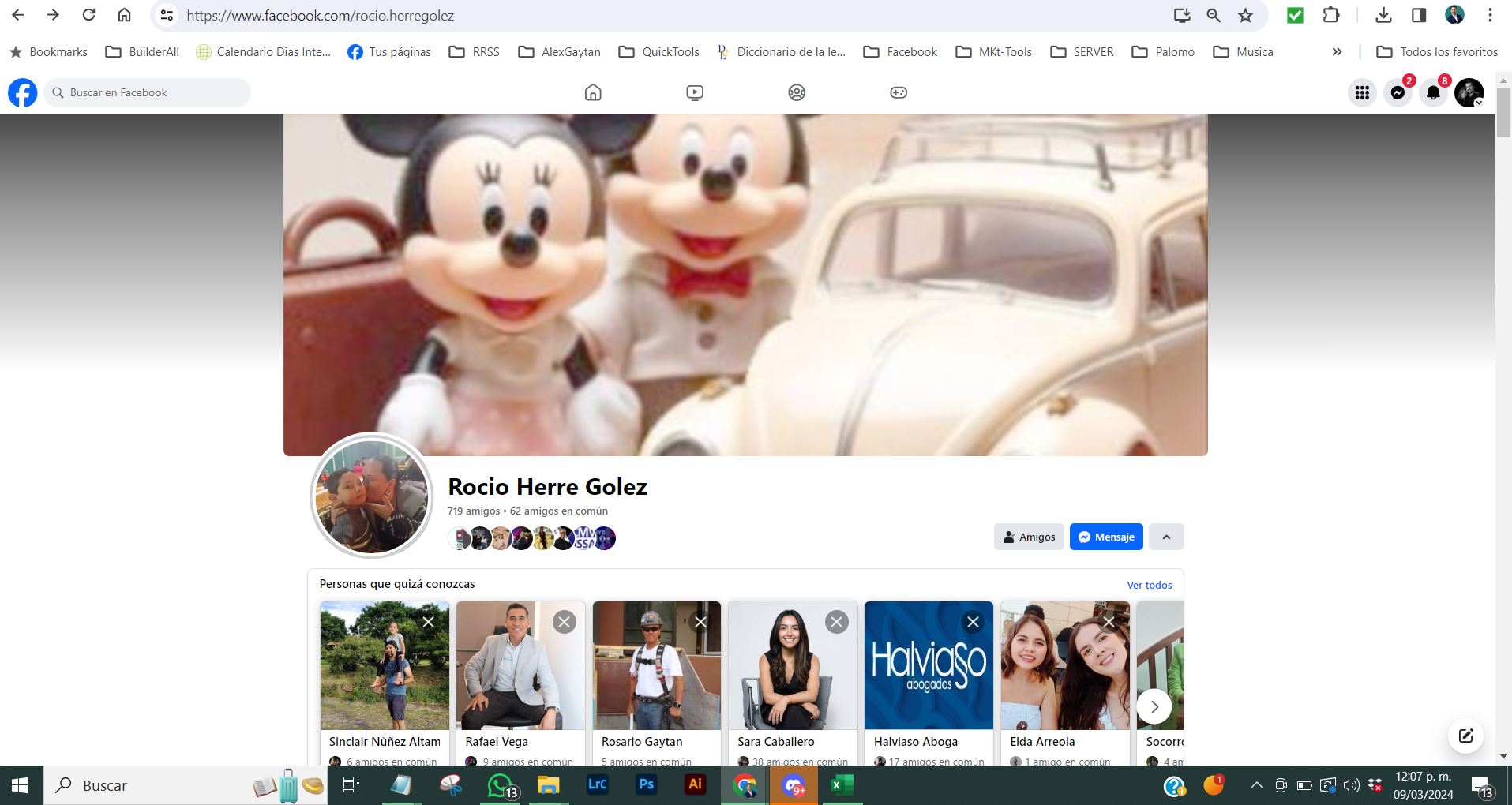Click the Amigos button
The image size is (1512, 805).
[x=1029, y=537]
